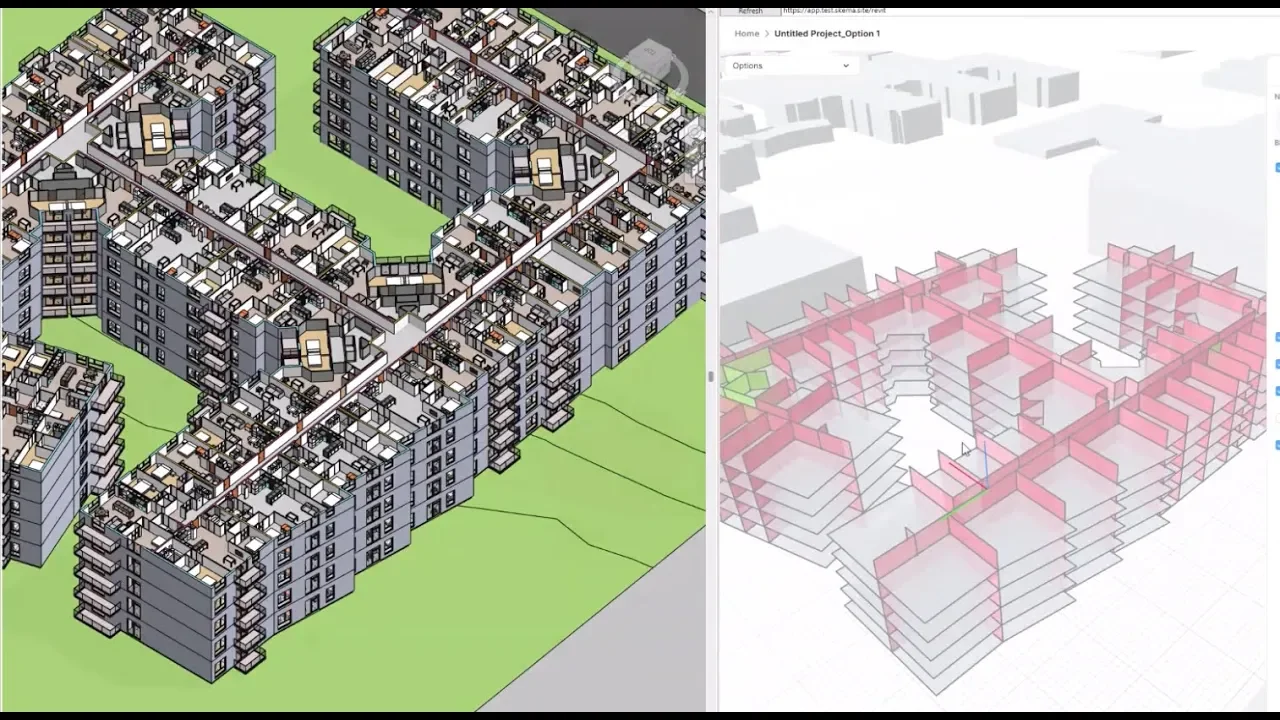This screenshot has height=720, width=1280.
Task: Expand the breadcrumb arrow after Home
Action: (x=766, y=33)
